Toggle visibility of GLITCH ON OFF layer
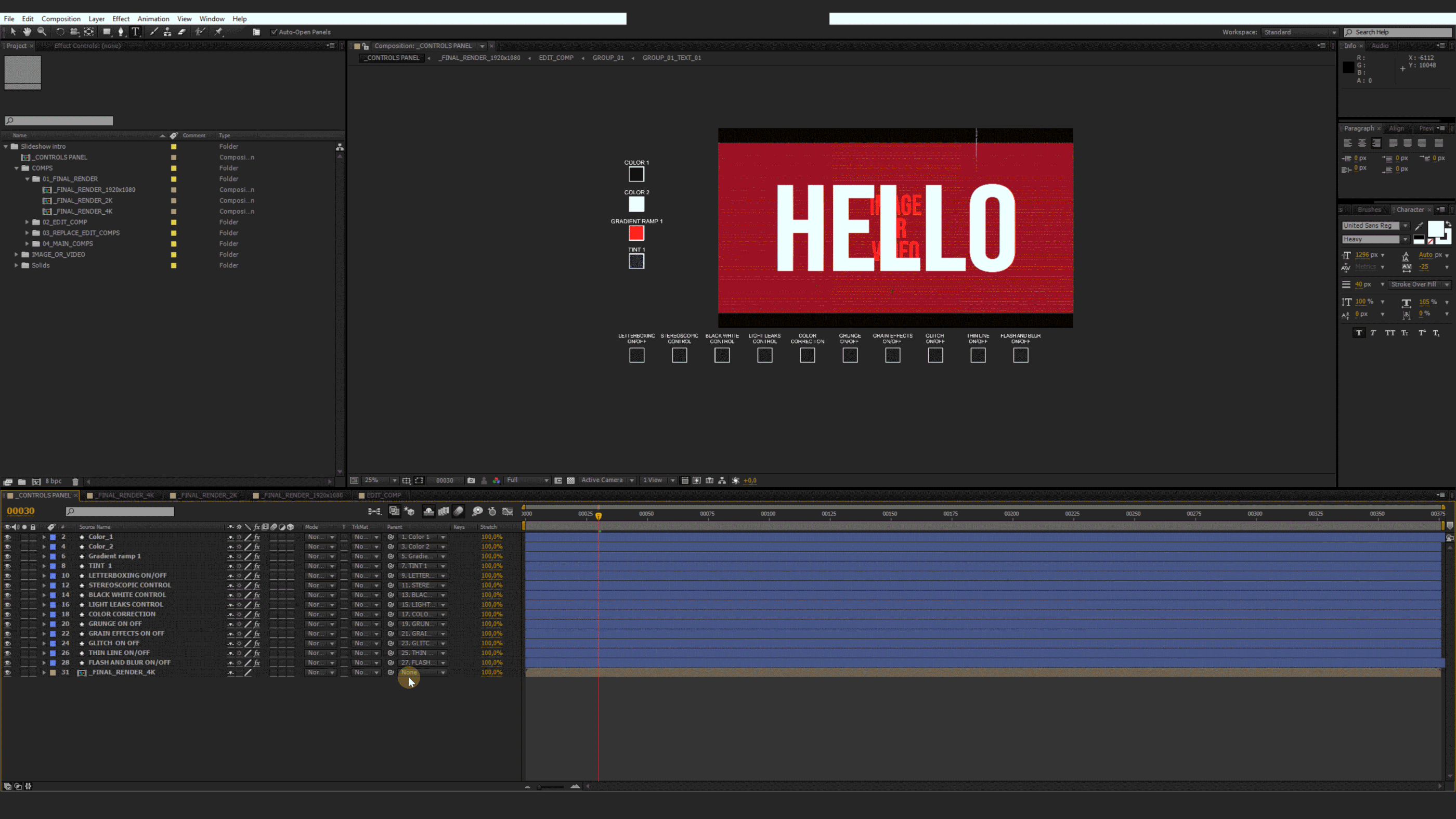 (7, 643)
